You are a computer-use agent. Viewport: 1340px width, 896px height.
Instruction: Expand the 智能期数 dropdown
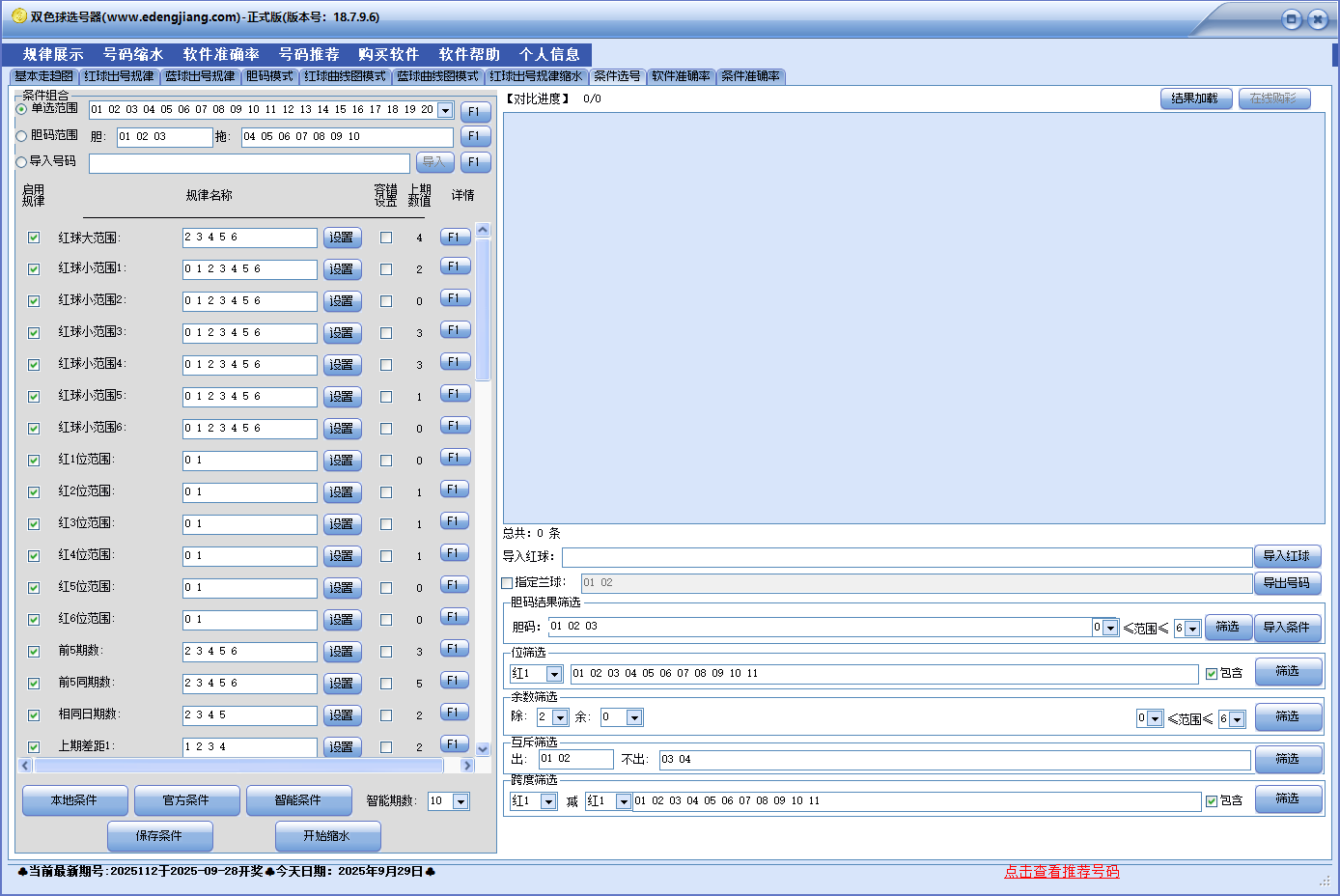point(461,801)
